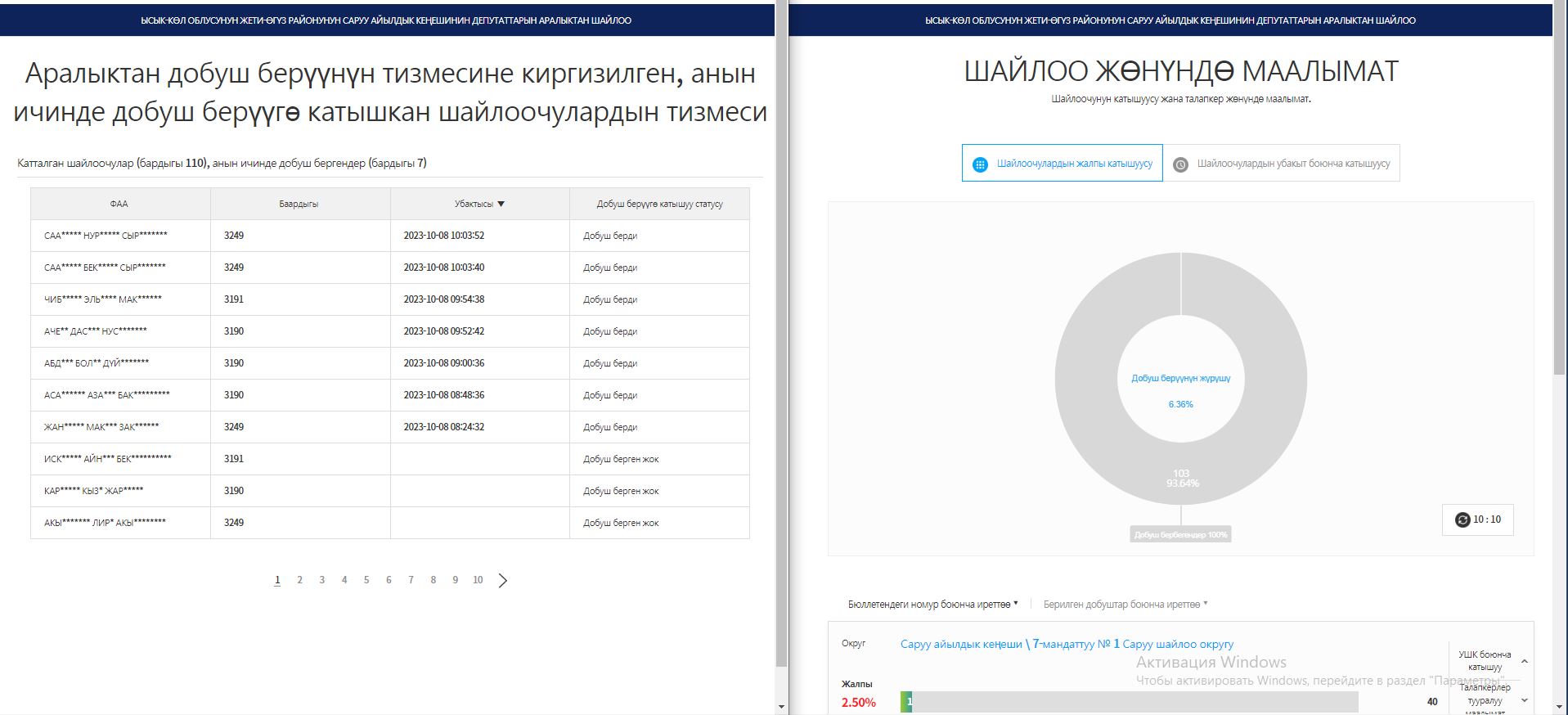Click the grid icon on overall turnout tab

(979, 164)
